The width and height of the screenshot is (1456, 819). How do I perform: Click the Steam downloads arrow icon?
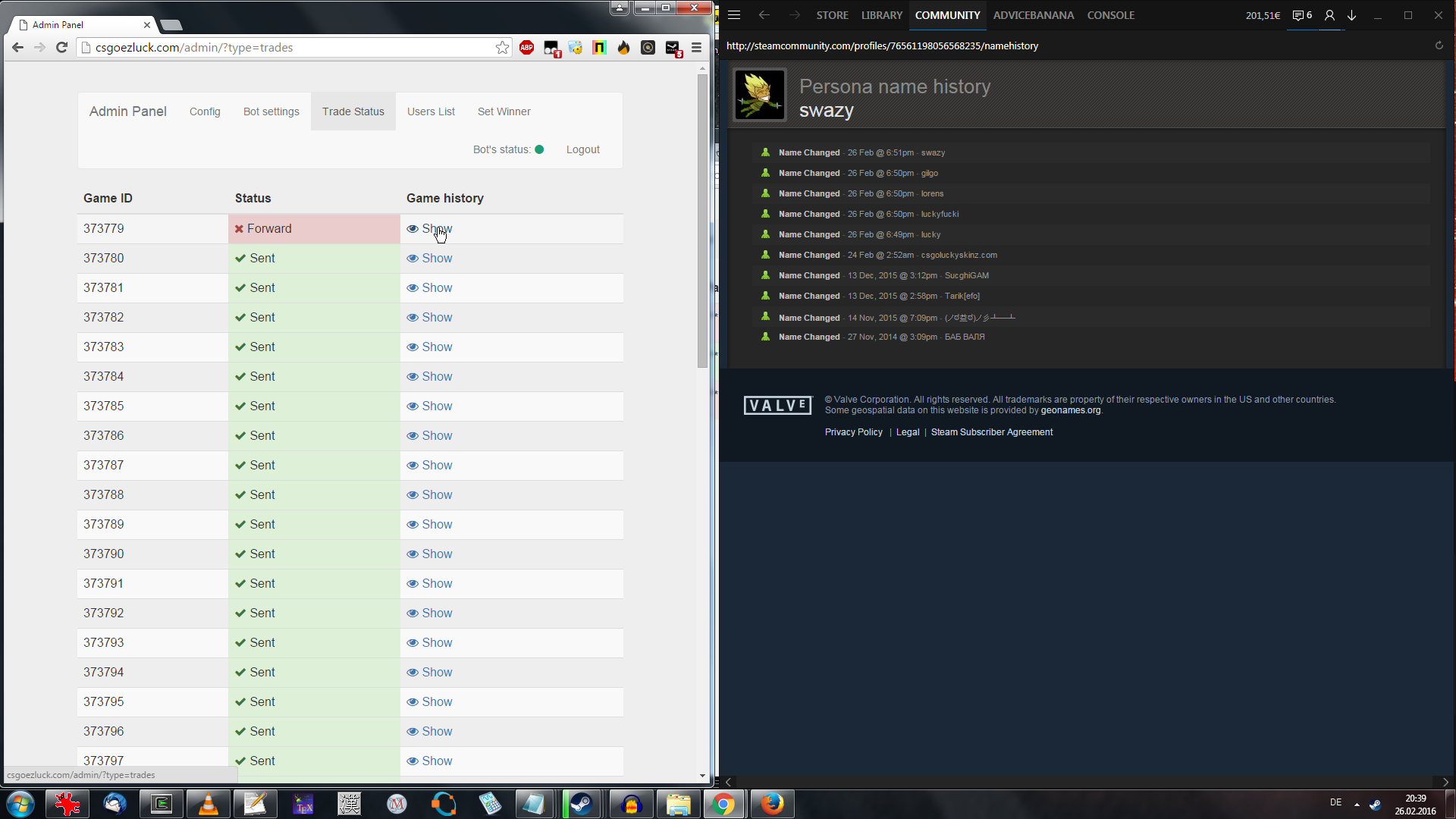click(1351, 15)
